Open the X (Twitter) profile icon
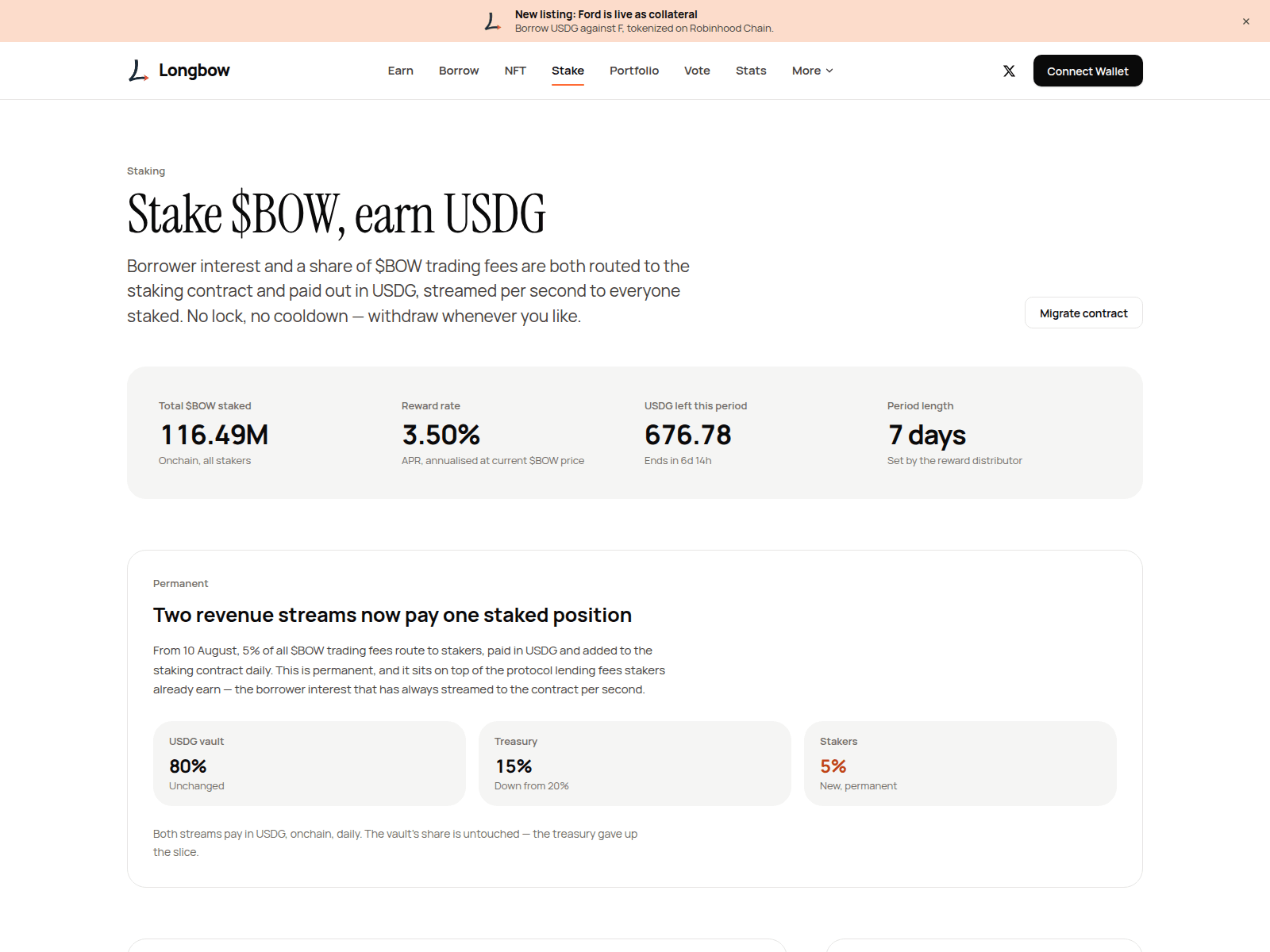The width and height of the screenshot is (1270, 952). 1009,71
